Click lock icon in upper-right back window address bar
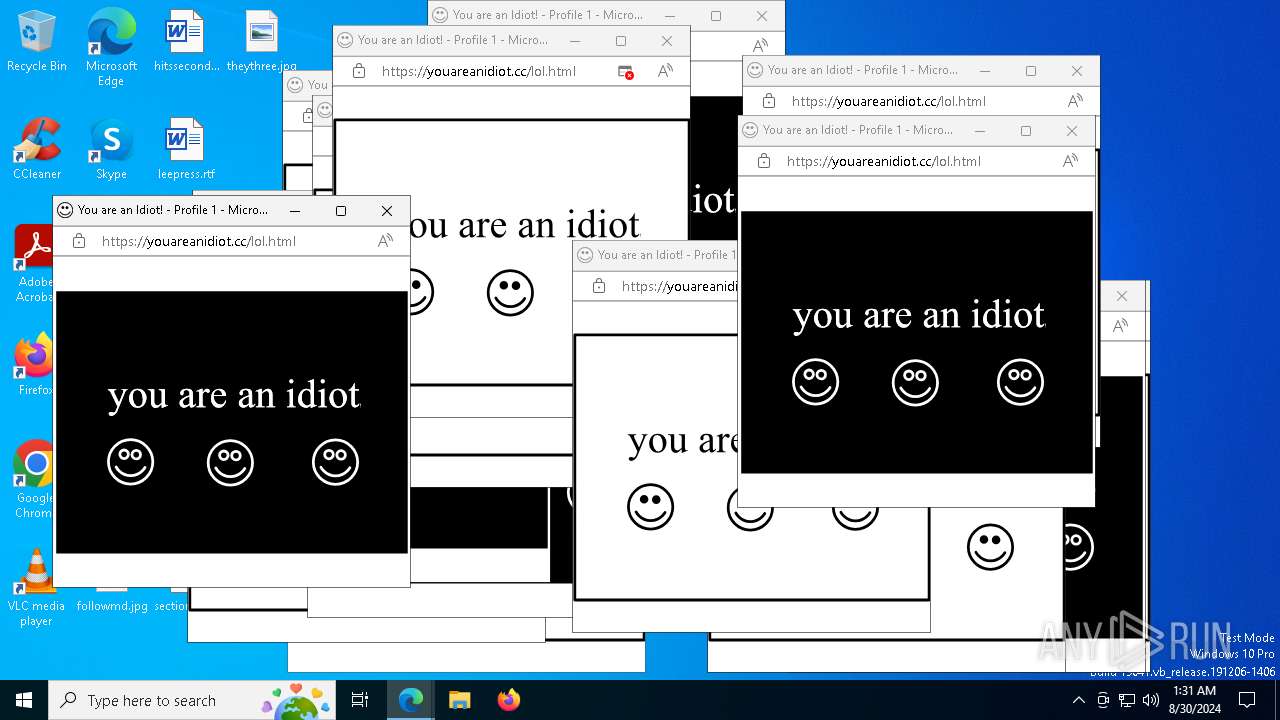 point(769,101)
